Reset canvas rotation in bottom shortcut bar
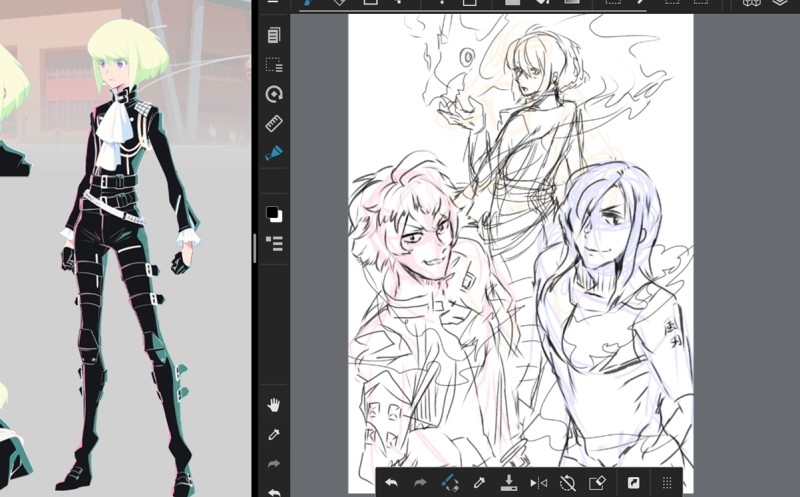 (x=567, y=482)
